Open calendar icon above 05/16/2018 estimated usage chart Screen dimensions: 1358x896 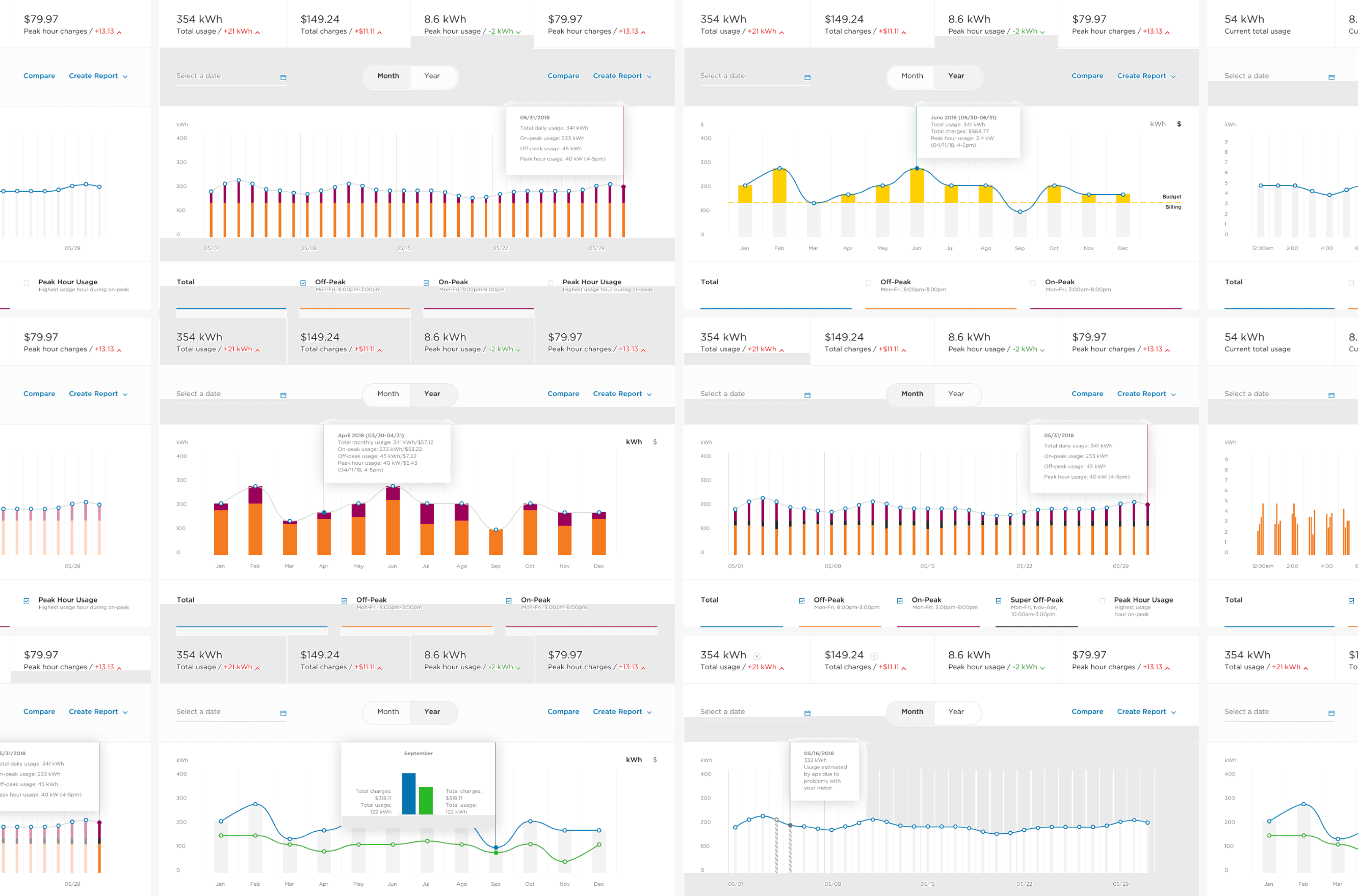pyautogui.click(x=807, y=712)
